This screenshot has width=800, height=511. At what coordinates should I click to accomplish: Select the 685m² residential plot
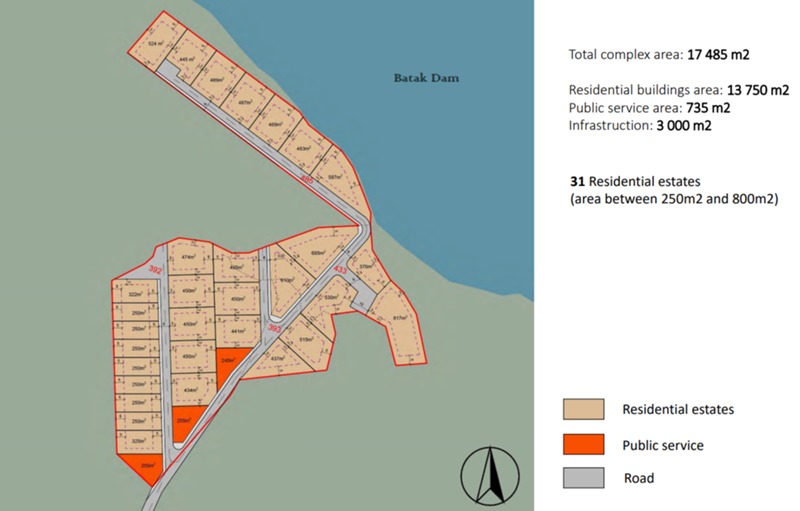coord(317,252)
